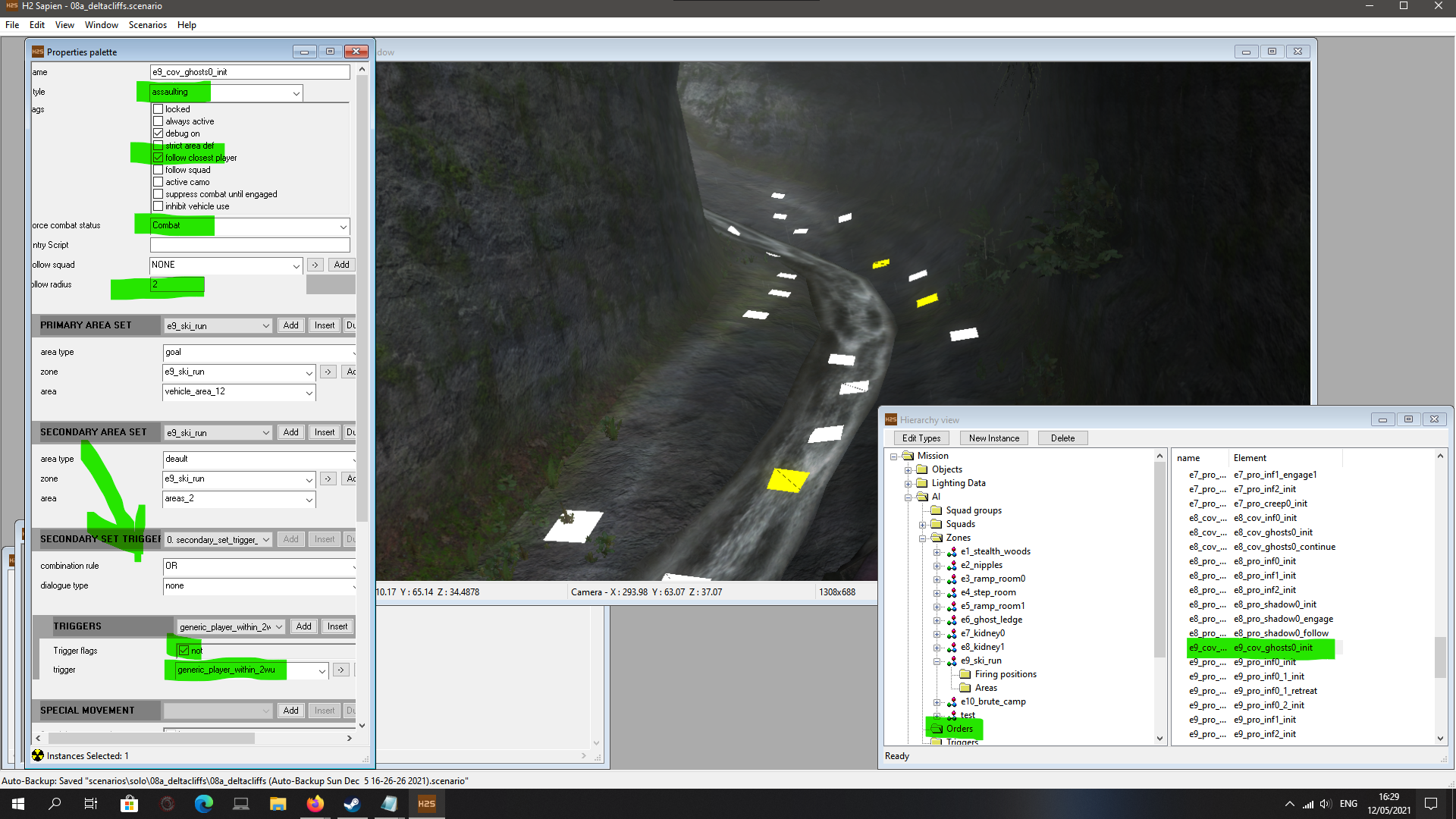Open the force combat status dropdown
The height and width of the screenshot is (819, 1456).
pos(343,227)
